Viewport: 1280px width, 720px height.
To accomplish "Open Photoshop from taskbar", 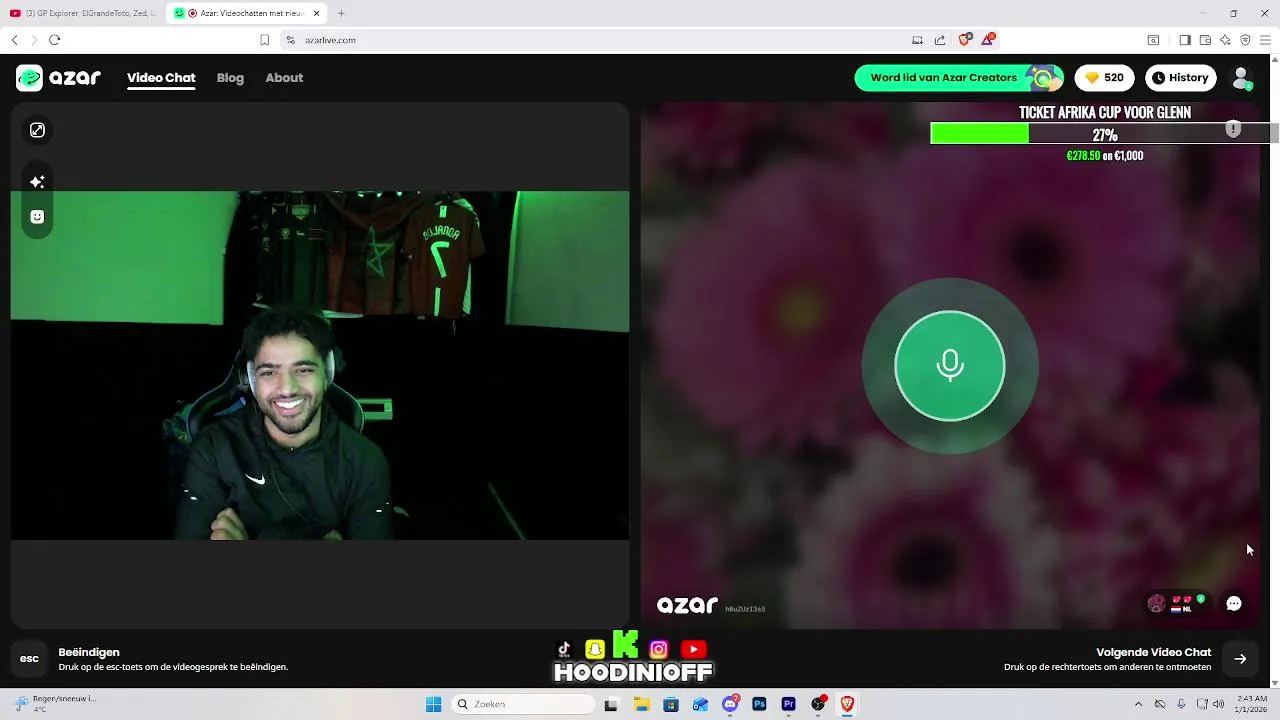I will tap(759, 704).
